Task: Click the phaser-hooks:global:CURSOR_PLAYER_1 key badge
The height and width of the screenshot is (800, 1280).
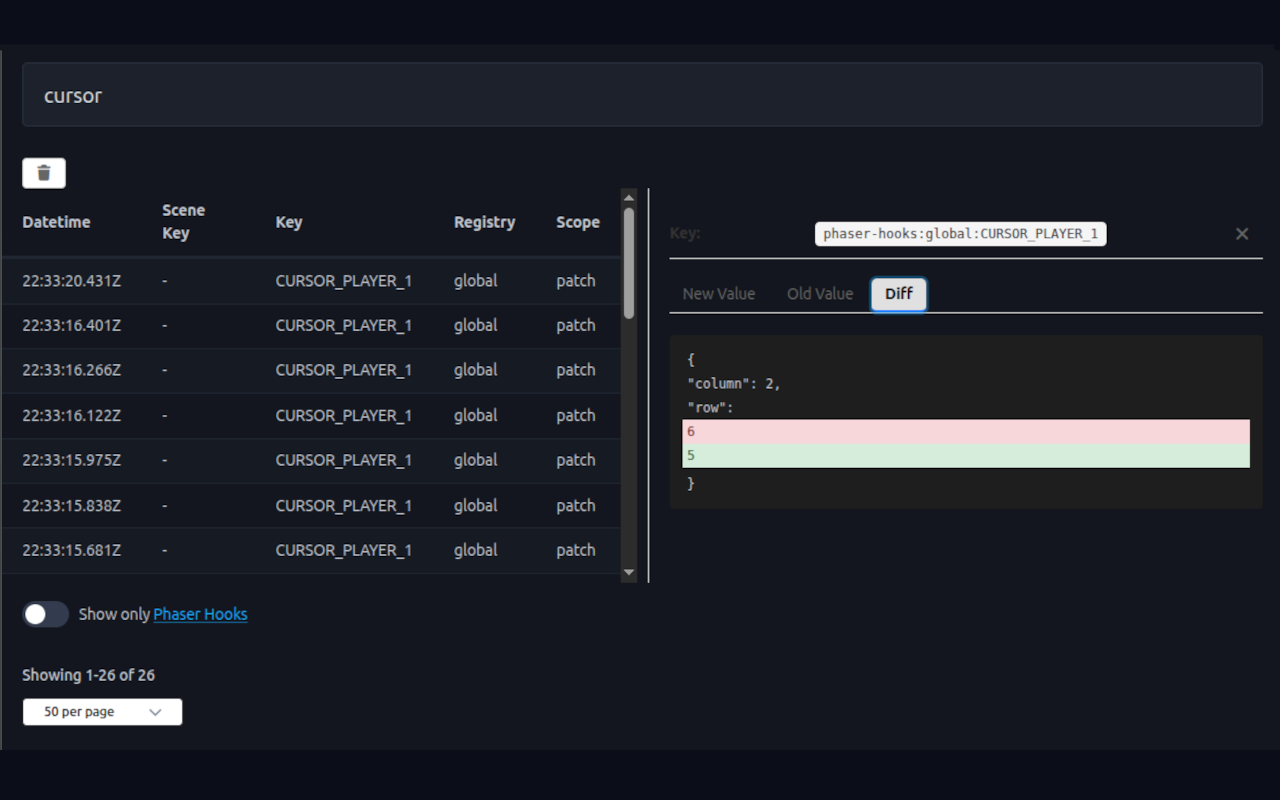Action: pyautogui.click(x=961, y=234)
